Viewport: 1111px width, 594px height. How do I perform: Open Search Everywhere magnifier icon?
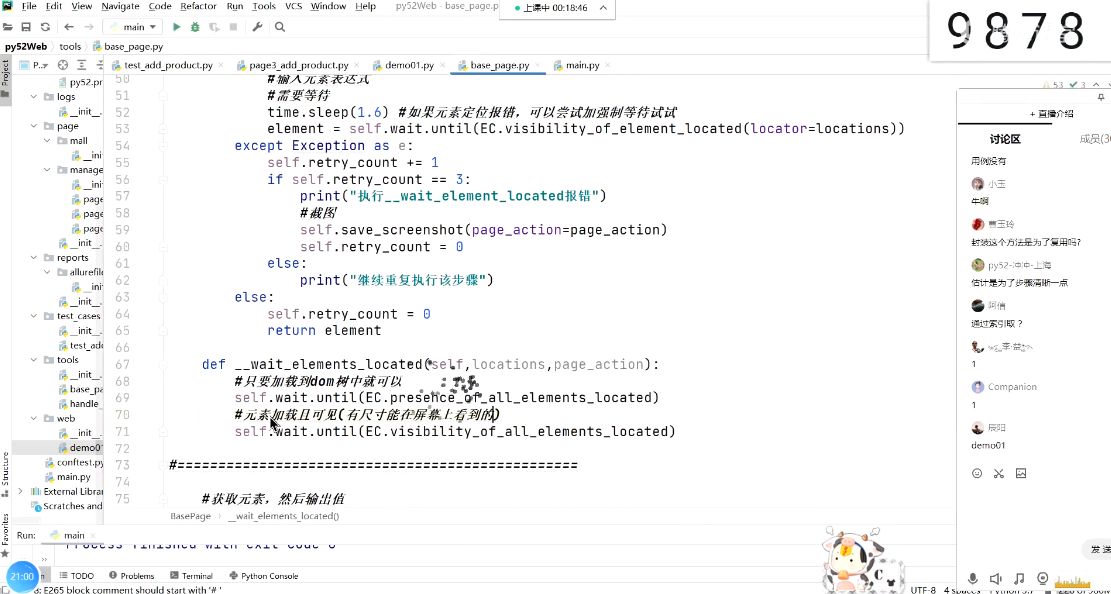280,27
